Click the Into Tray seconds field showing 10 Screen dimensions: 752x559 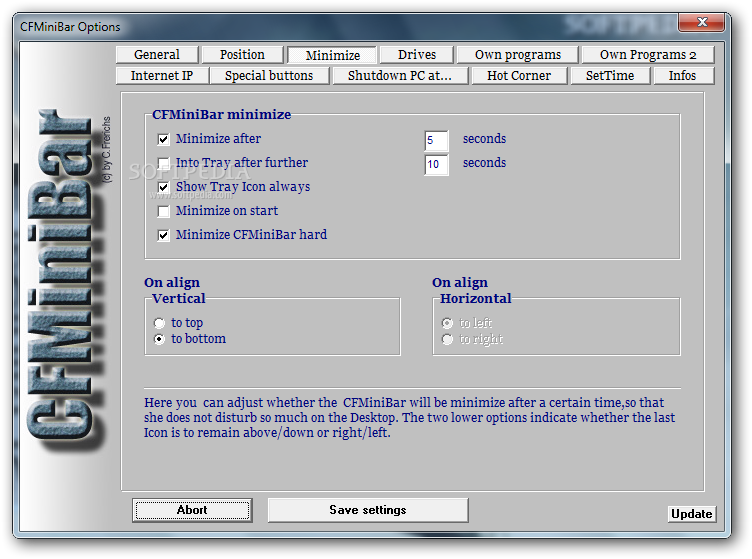pos(436,164)
